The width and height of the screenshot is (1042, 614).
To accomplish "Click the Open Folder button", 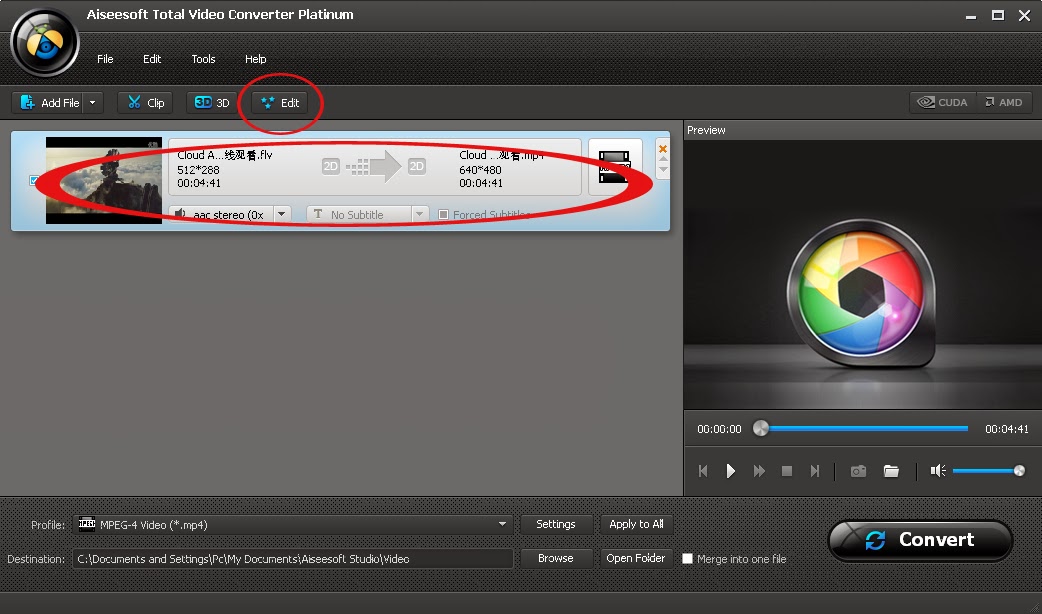I will 635,558.
